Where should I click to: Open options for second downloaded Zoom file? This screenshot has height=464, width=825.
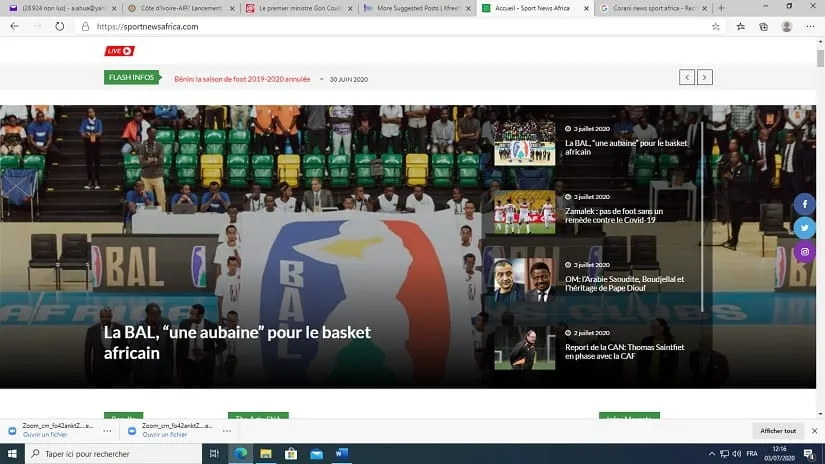pos(227,431)
